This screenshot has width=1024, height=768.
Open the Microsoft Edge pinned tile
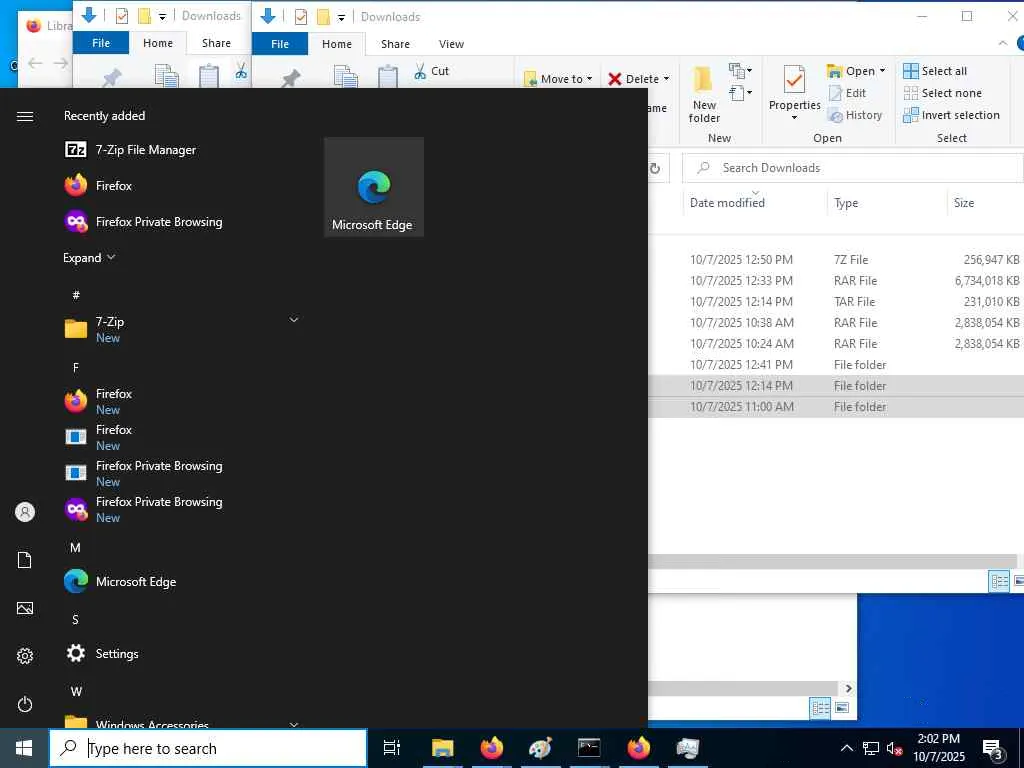[x=374, y=187]
